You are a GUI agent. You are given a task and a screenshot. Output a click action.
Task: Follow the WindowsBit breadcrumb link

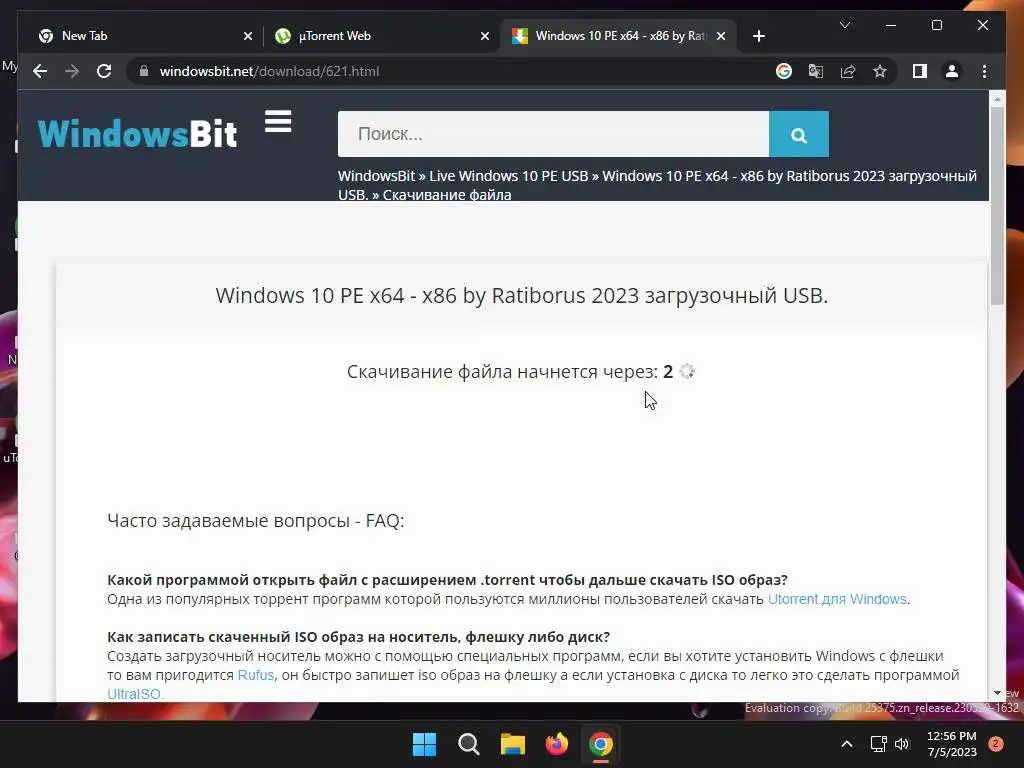[x=376, y=176]
